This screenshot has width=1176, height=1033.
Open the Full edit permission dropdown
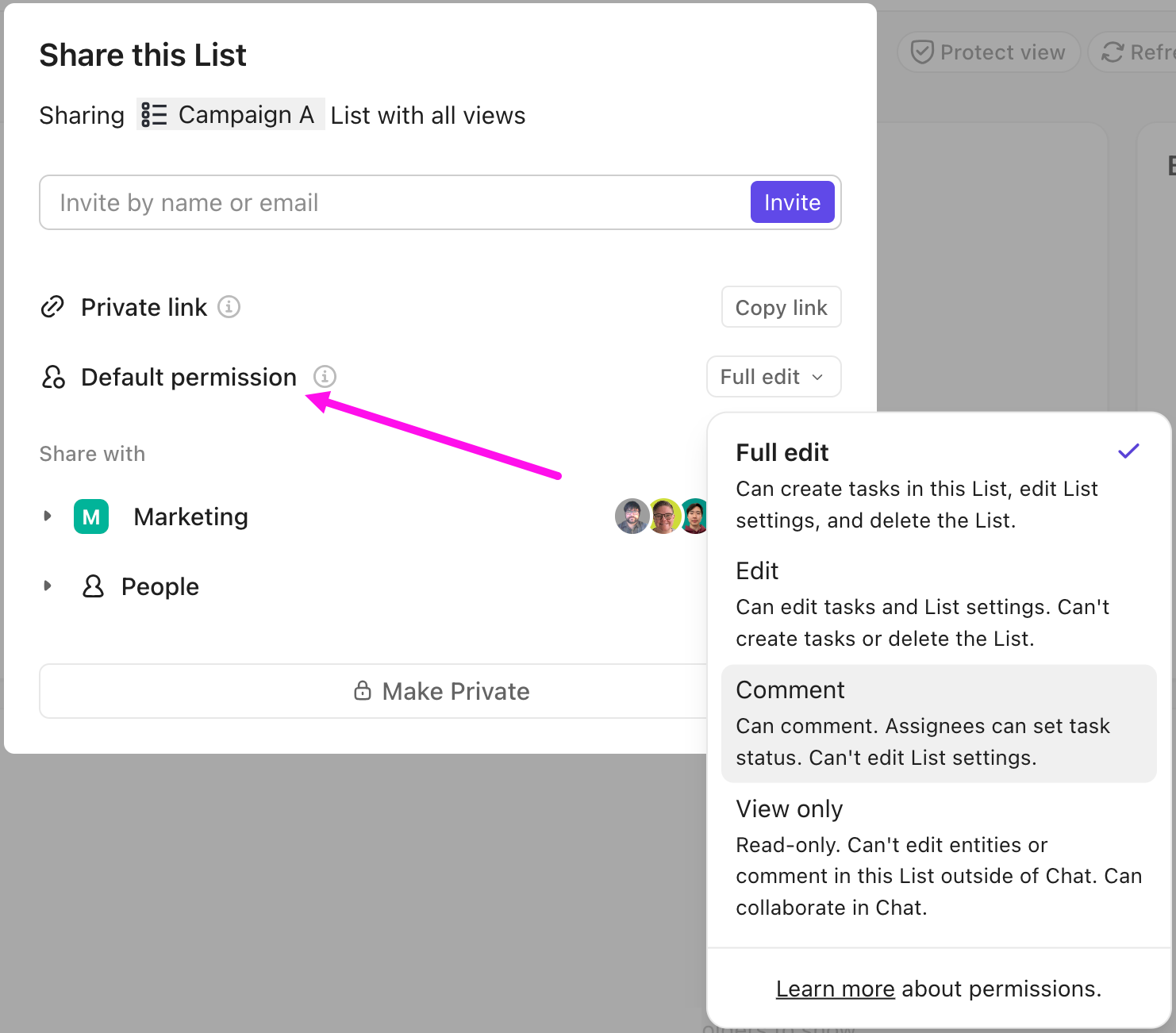(773, 377)
